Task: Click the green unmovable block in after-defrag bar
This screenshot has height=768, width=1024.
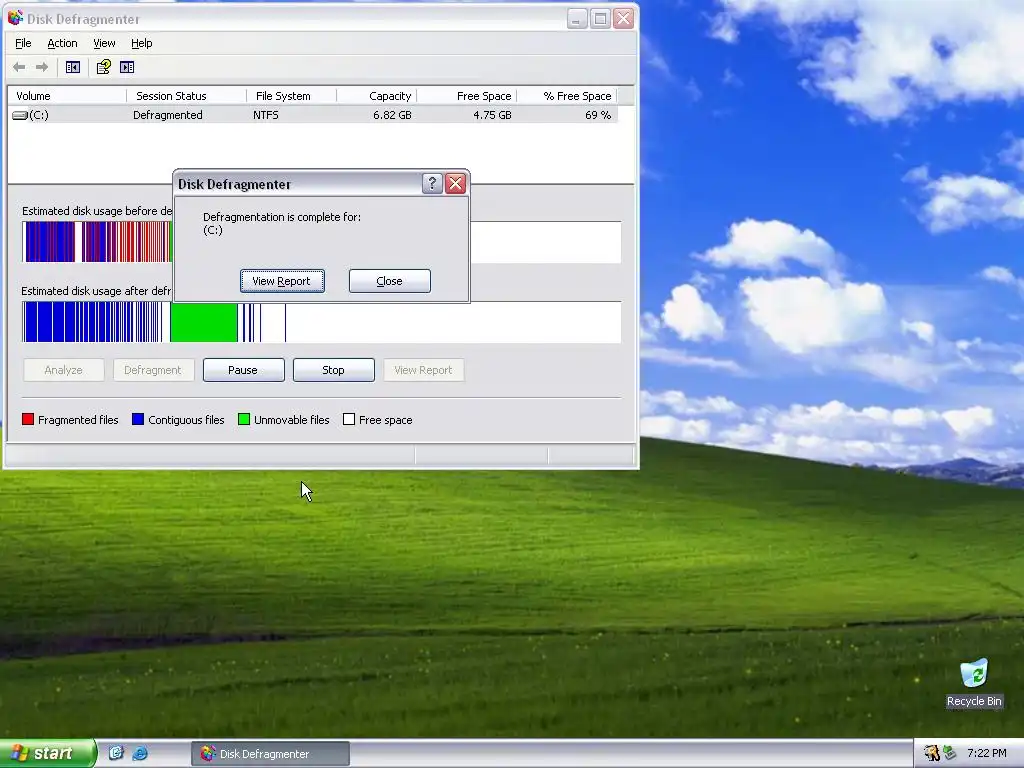Action: 204,322
